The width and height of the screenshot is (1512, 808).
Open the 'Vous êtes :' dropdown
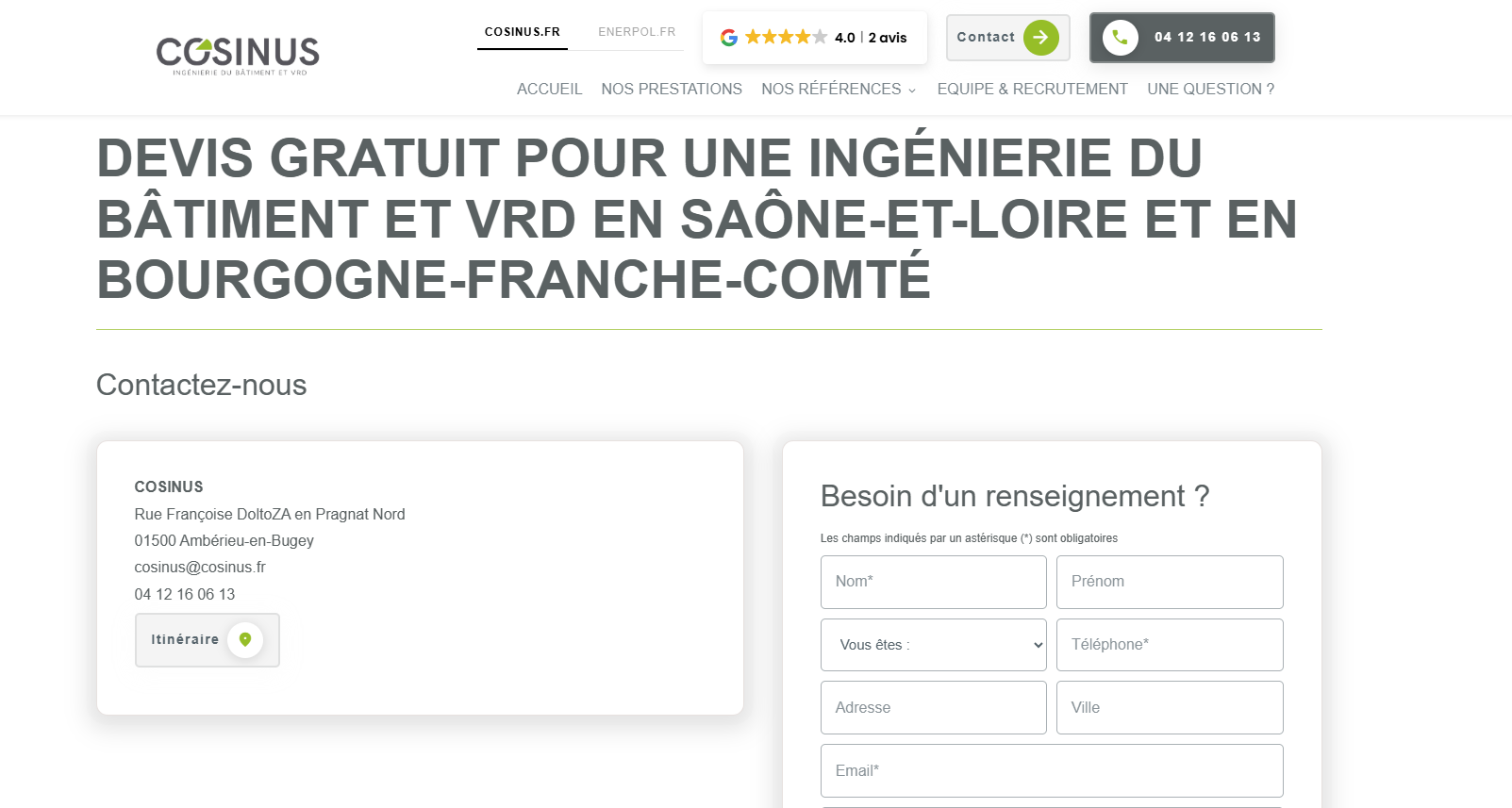pos(934,645)
